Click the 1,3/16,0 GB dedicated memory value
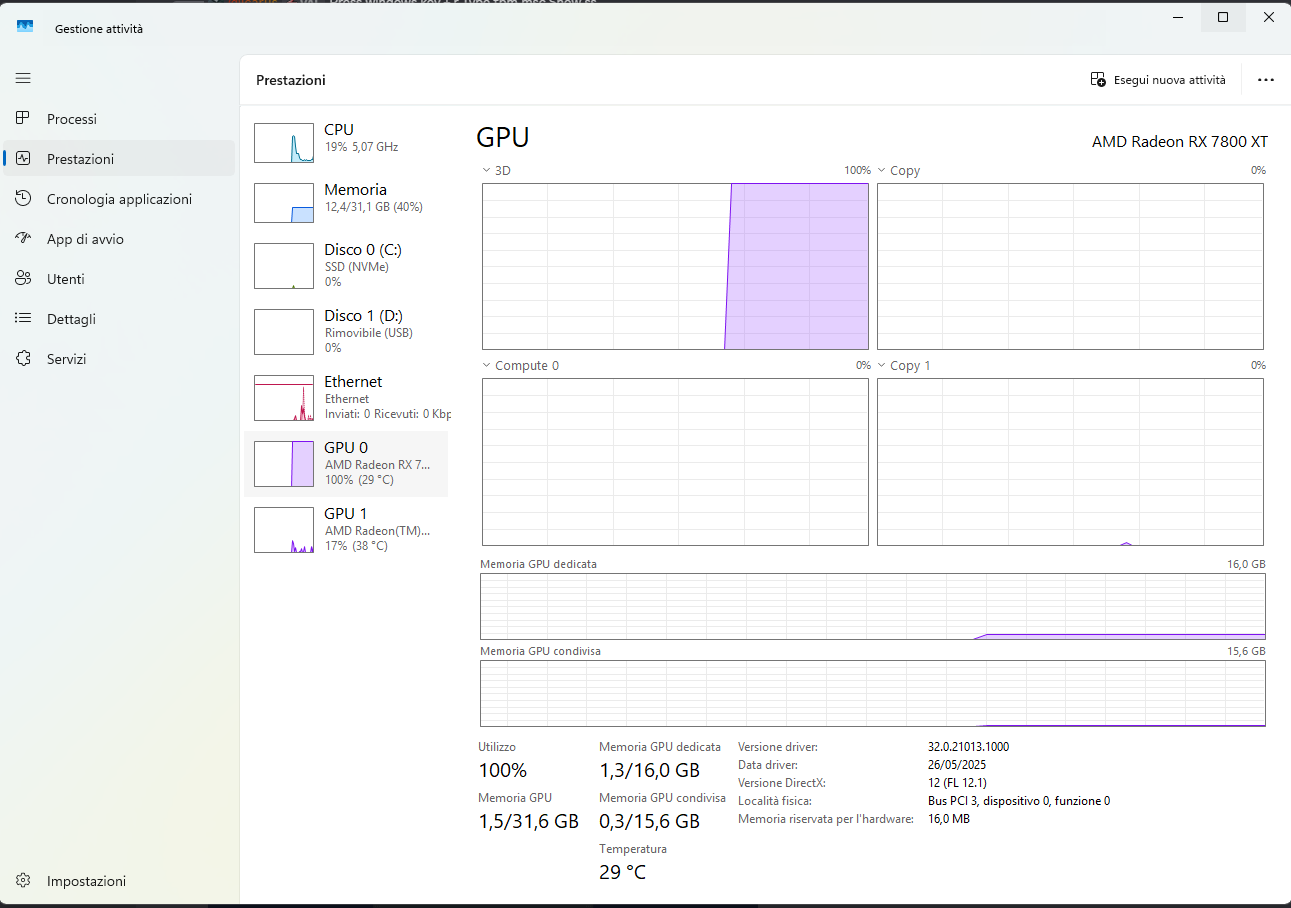 [x=649, y=771]
